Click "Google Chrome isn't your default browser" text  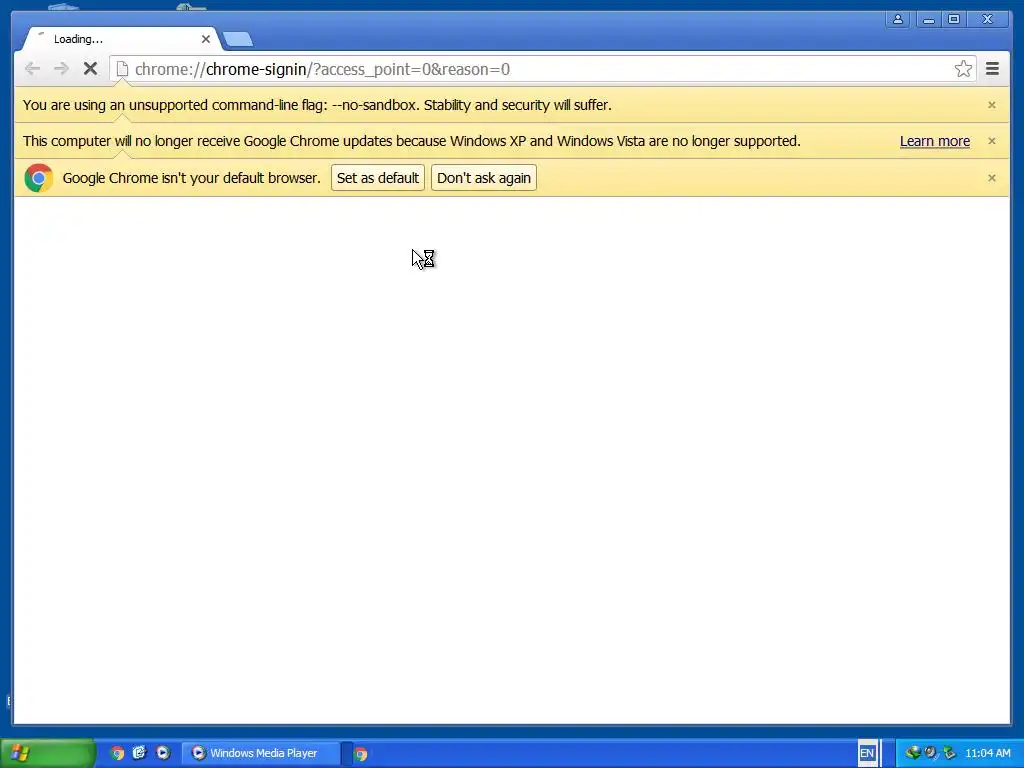(x=191, y=178)
